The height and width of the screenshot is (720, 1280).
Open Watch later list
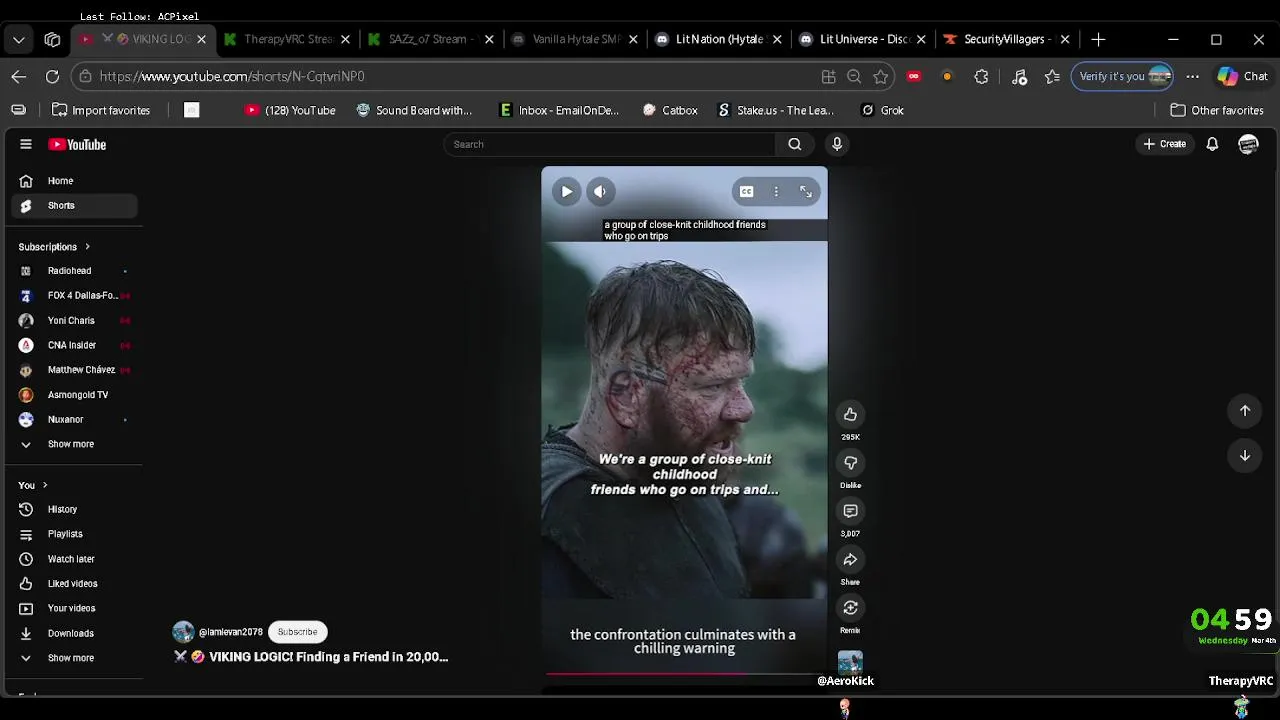click(74, 559)
